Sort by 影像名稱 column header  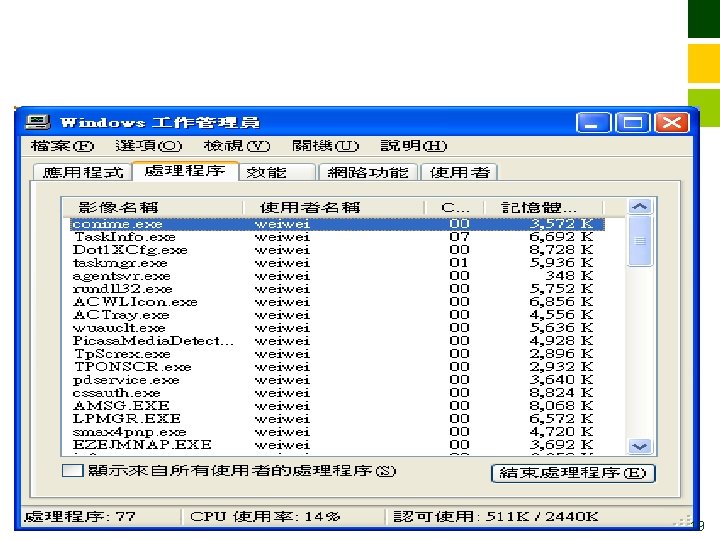[x=153, y=207]
